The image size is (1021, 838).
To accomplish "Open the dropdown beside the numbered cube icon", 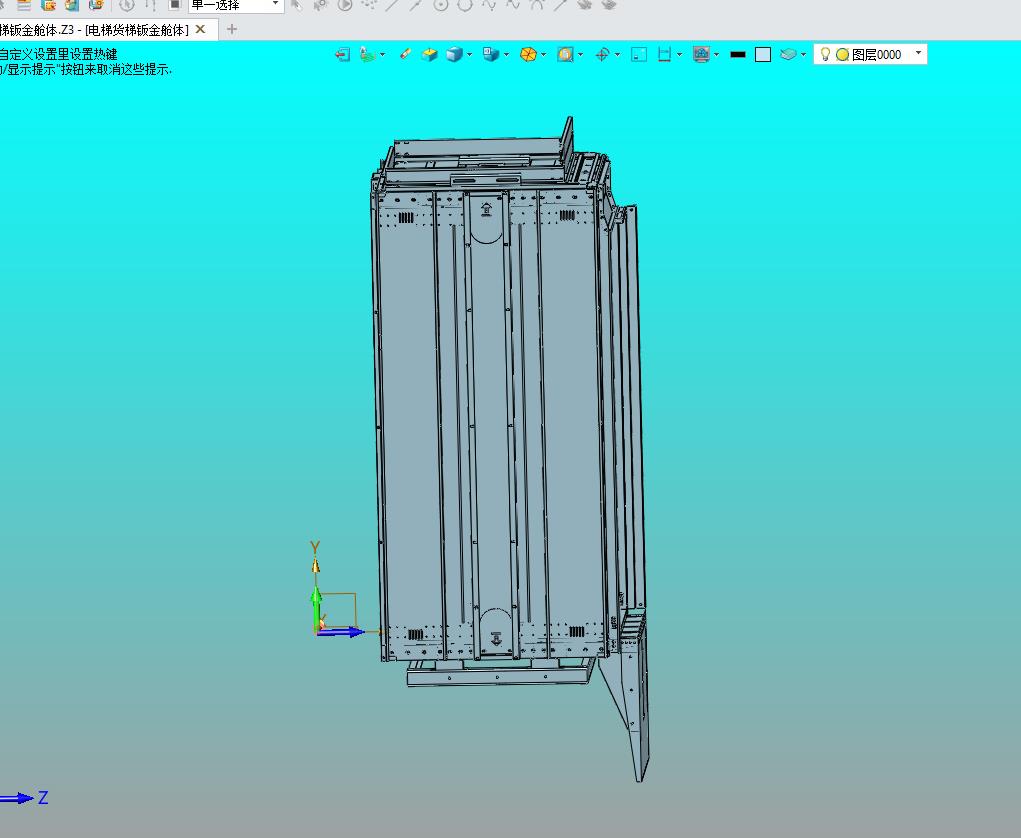I will pos(506,55).
